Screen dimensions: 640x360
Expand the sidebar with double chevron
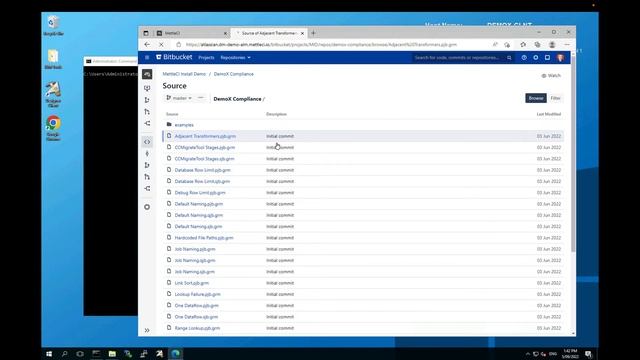147,330
